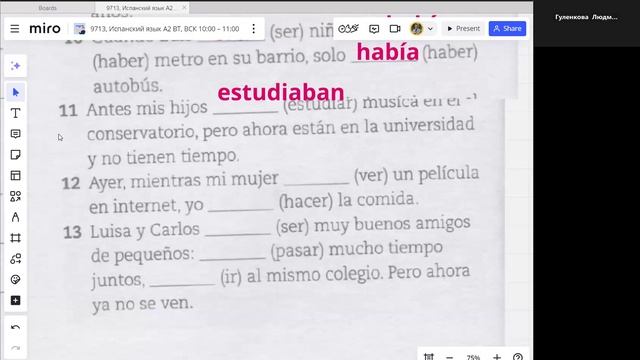Select the pink text 'estudiaban'
This screenshot has width=640, height=360.
[281, 93]
